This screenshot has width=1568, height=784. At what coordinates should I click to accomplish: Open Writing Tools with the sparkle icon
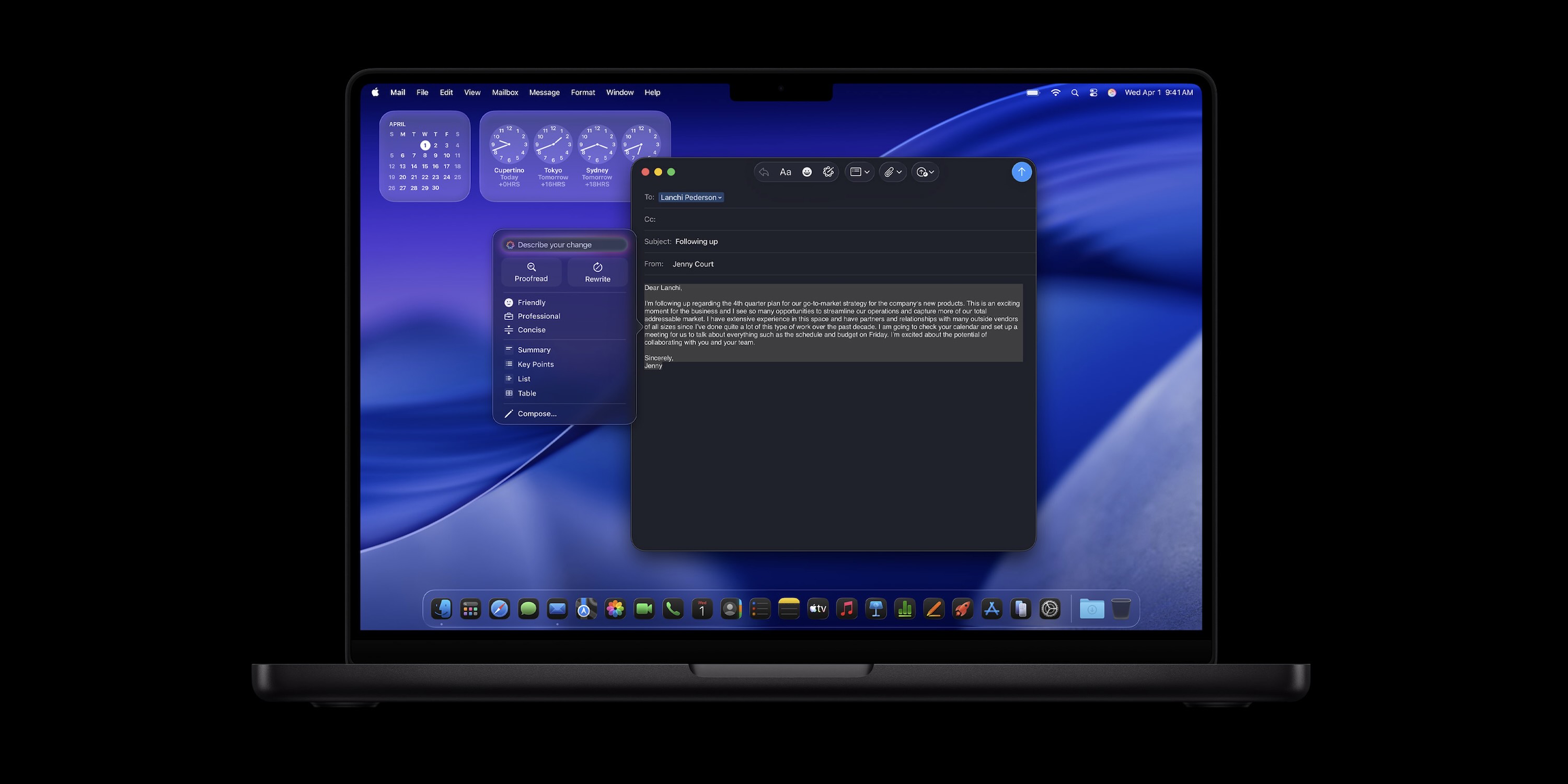pyautogui.click(x=828, y=171)
